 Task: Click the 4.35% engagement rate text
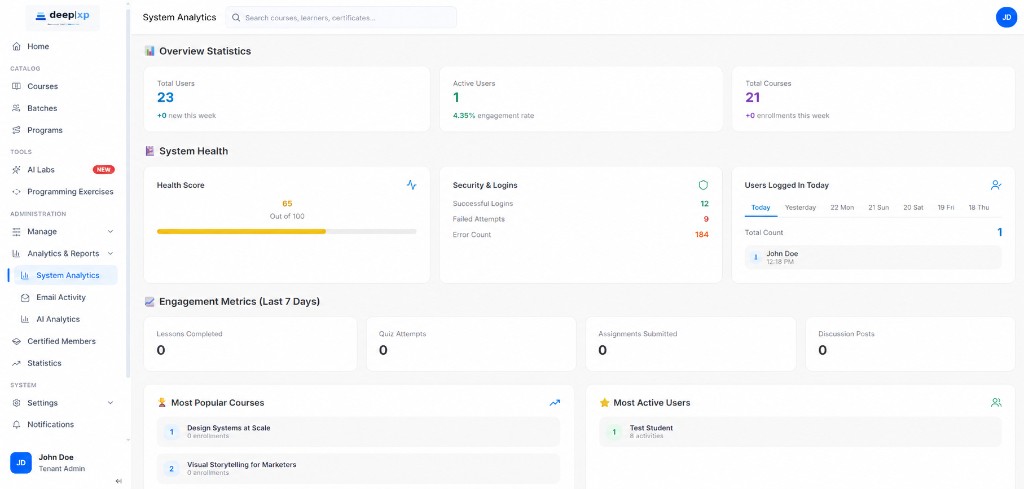[493, 116]
